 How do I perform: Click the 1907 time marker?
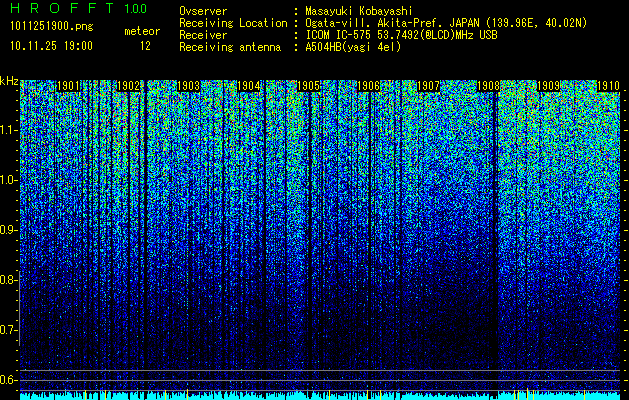428,86
